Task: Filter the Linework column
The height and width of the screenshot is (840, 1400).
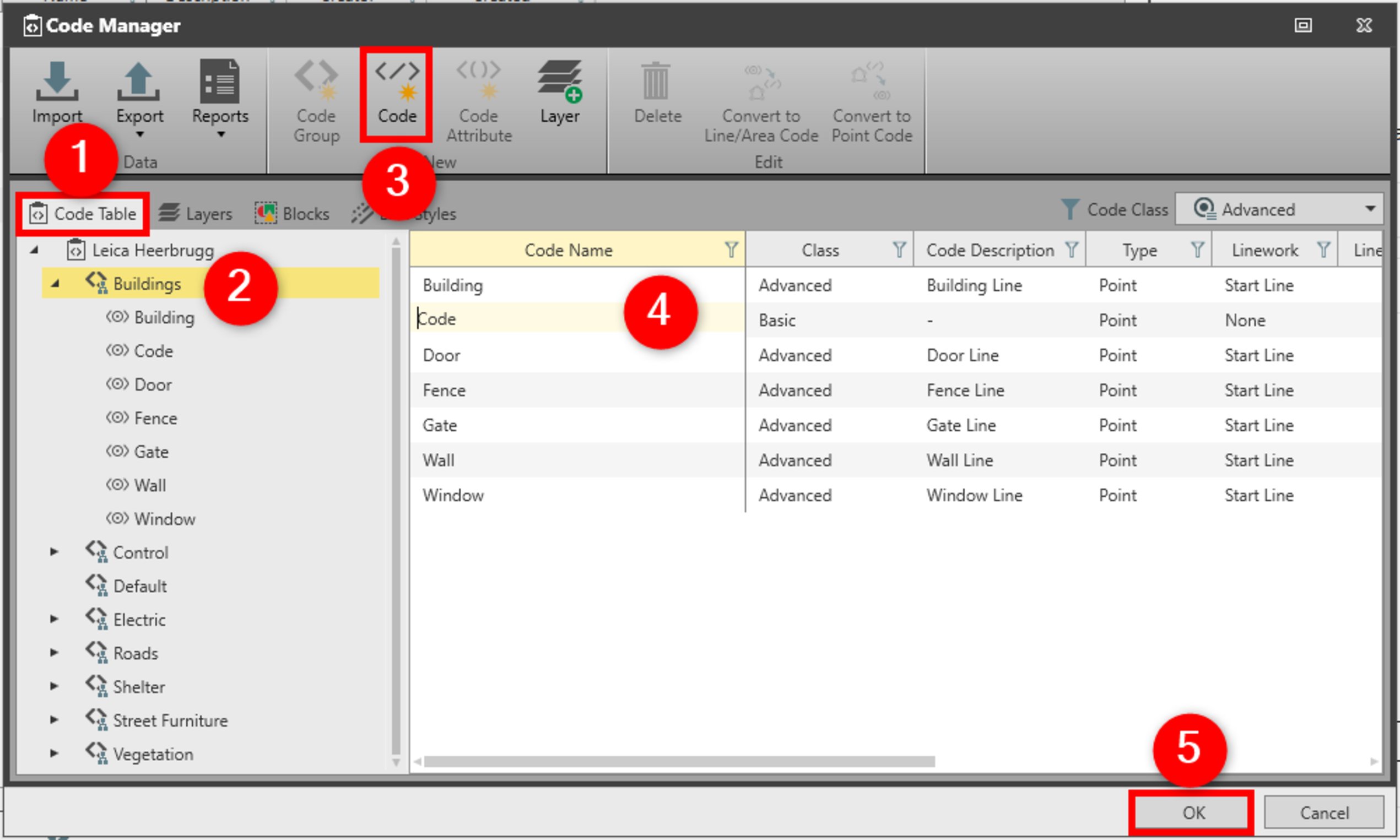Action: pos(1323,250)
